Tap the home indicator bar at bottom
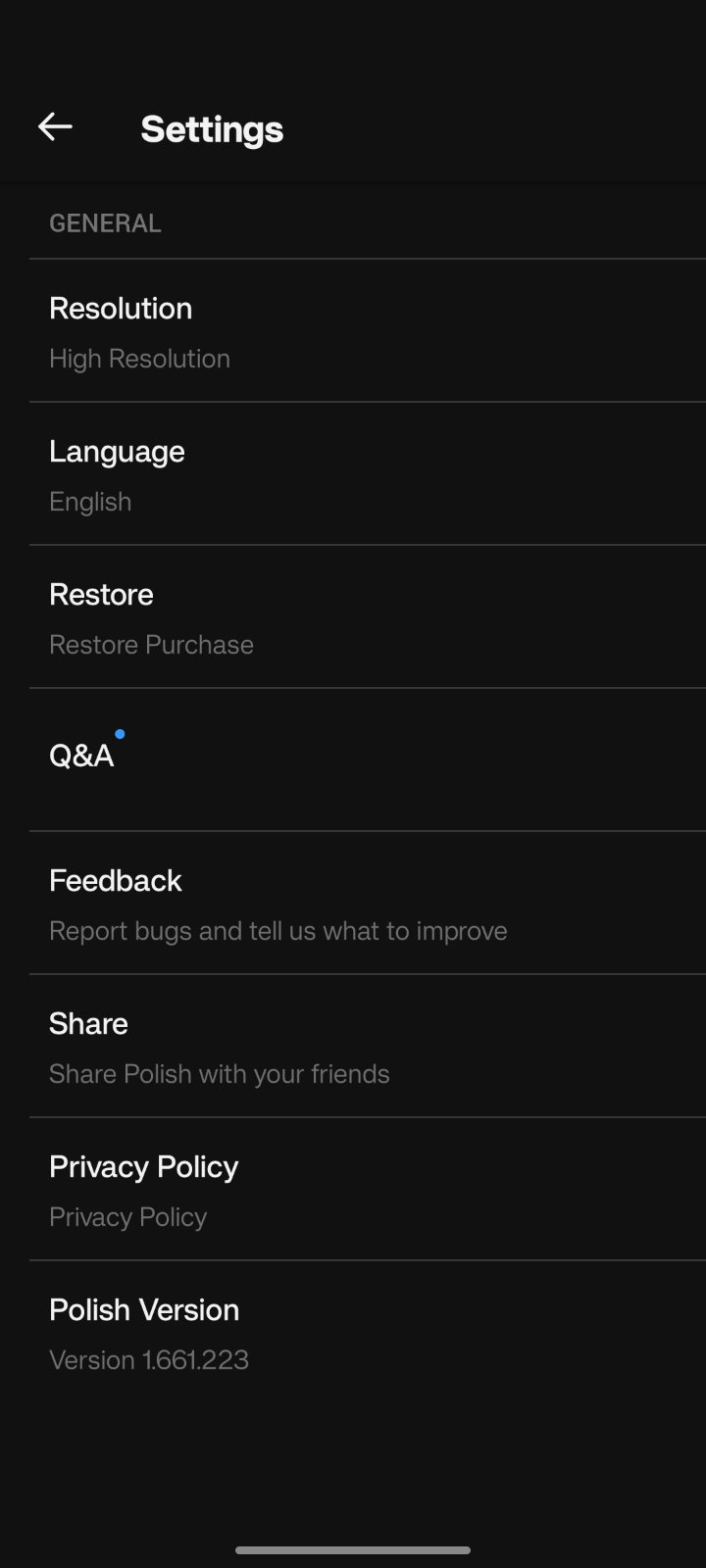This screenshot has height=1568, width=706. point(353,1550)
